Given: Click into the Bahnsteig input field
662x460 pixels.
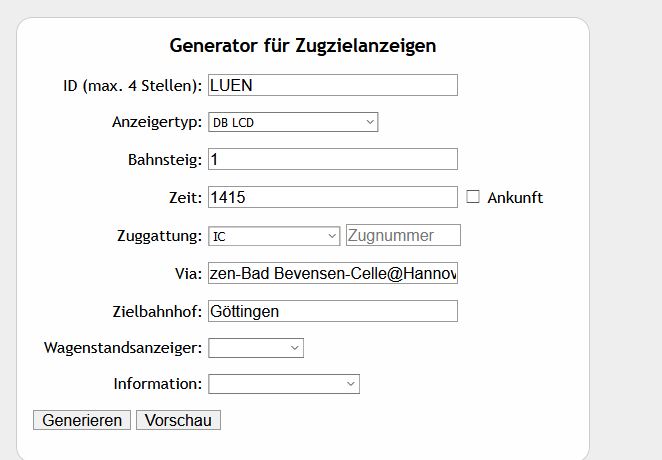Looking at the screenshot, I should pyautogui.click(x=332, y=160).
